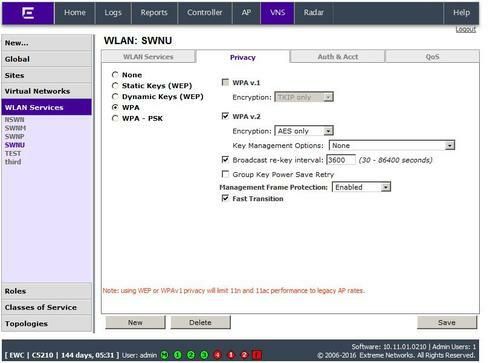Click the Save button
The height and width of the screenshot is (363, 490).
click(447, 322)
